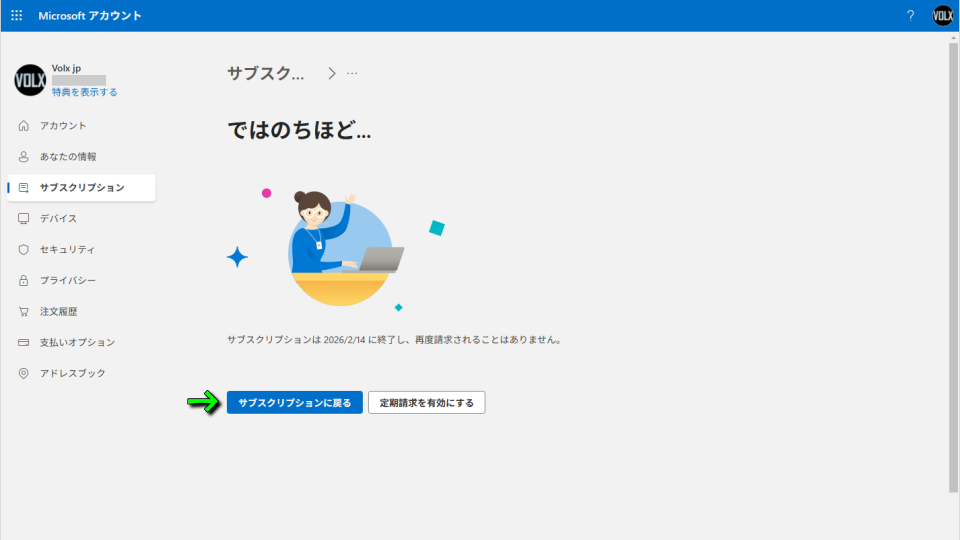Click the home icon beside アカウント

24,126
